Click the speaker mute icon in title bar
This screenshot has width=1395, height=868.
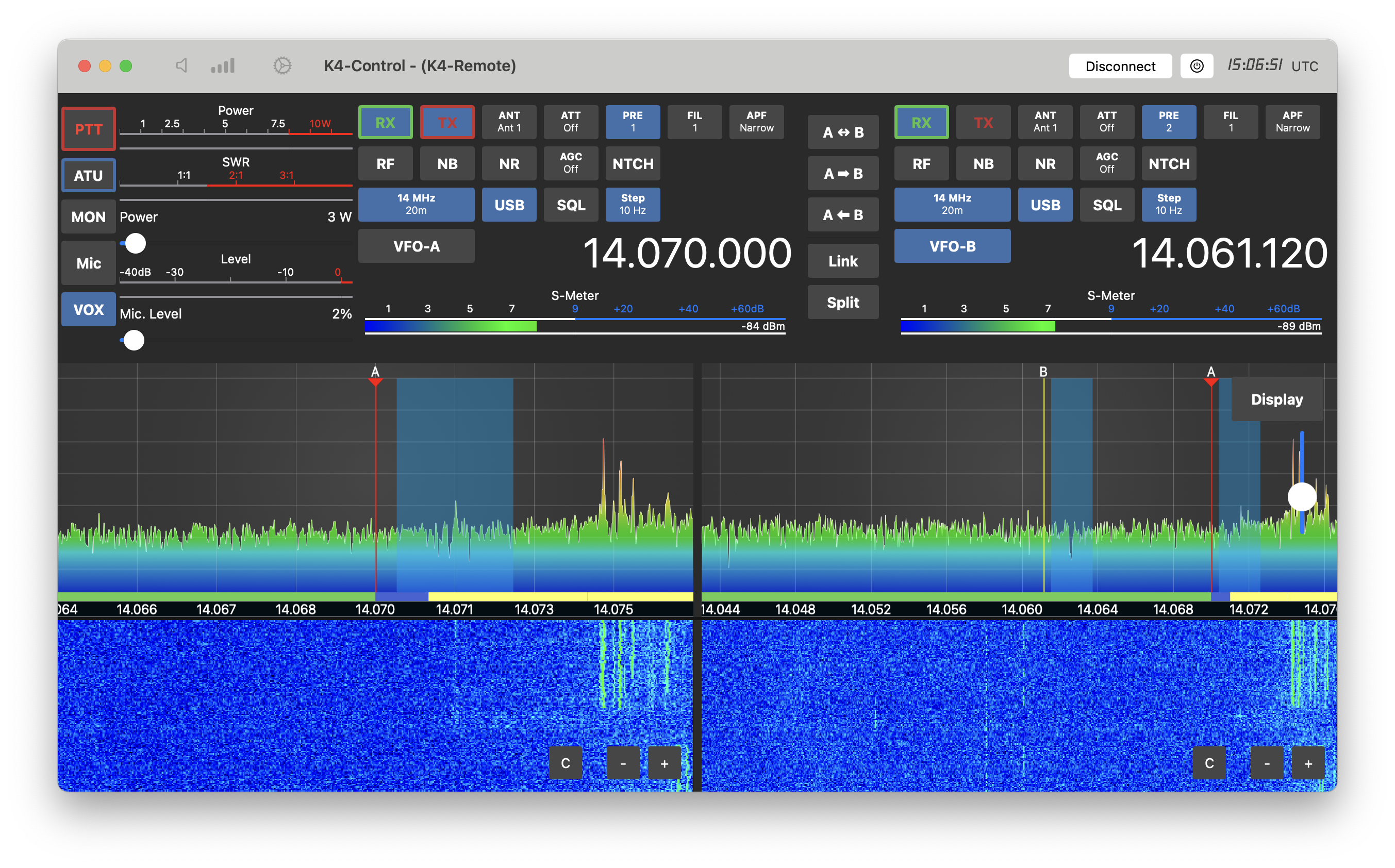coord(181,65)
